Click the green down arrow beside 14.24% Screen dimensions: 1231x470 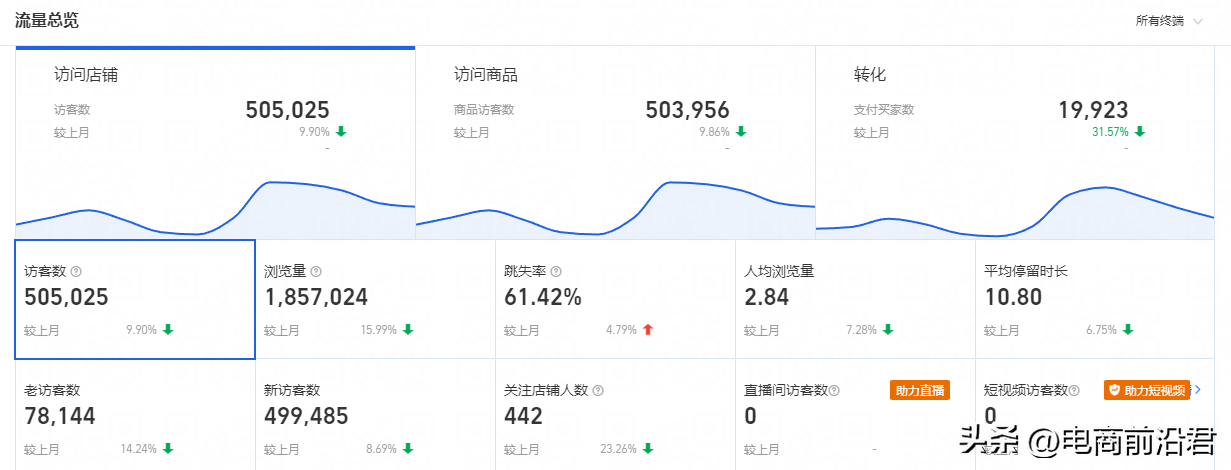click(x=168, y=448)
